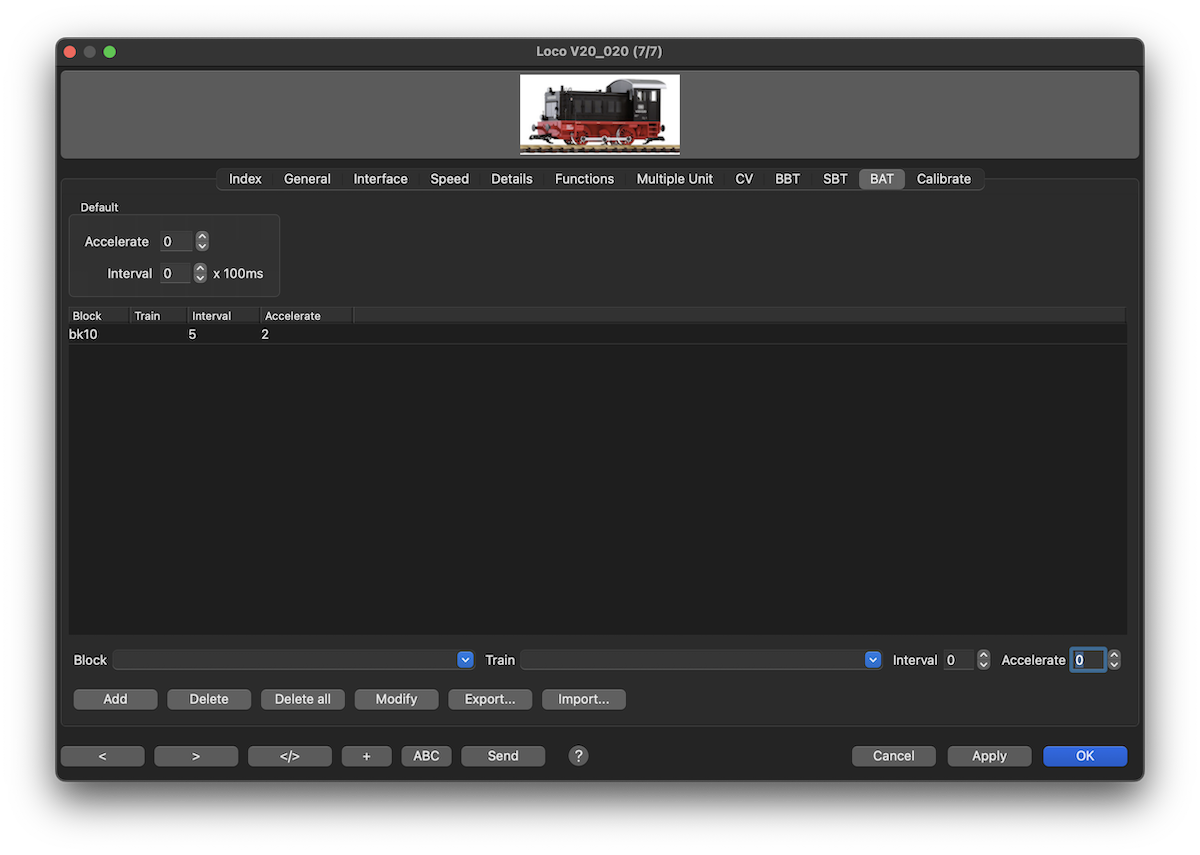Expand the Train dropdown list

pyautogui.click(x=873, y=660)
